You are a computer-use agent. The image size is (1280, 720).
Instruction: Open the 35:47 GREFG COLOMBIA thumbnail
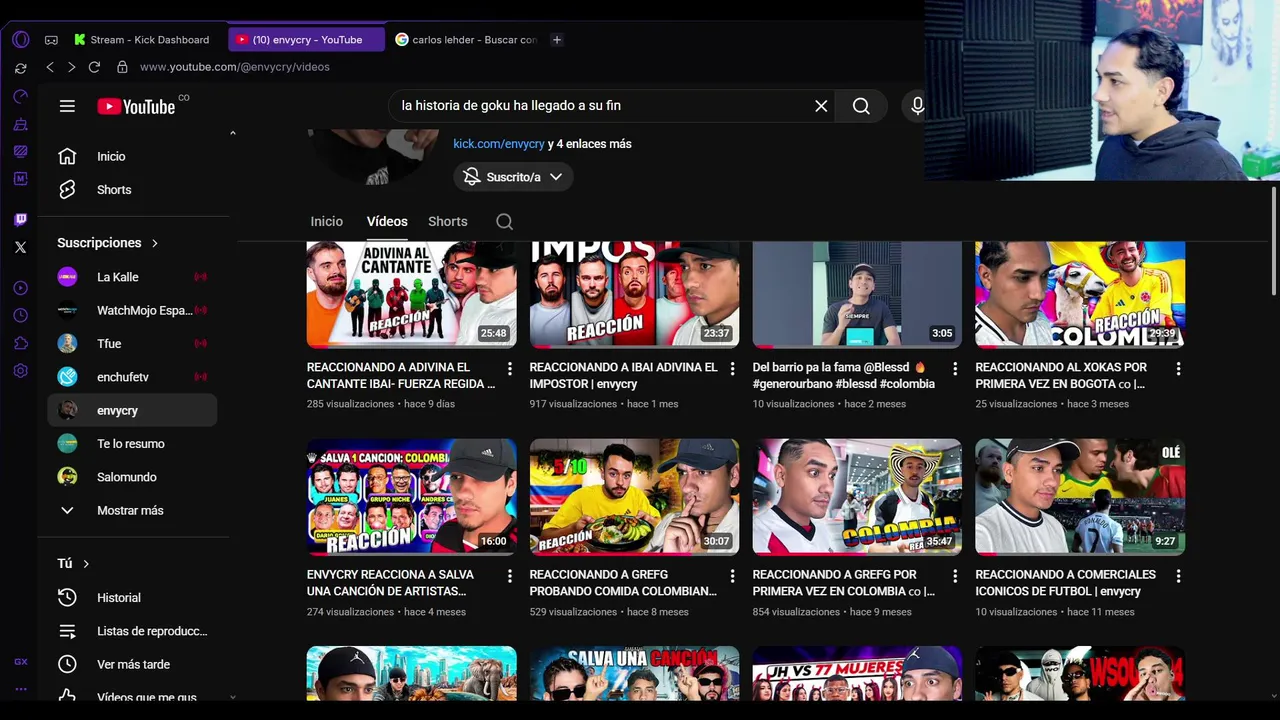(x=857, y=496)
